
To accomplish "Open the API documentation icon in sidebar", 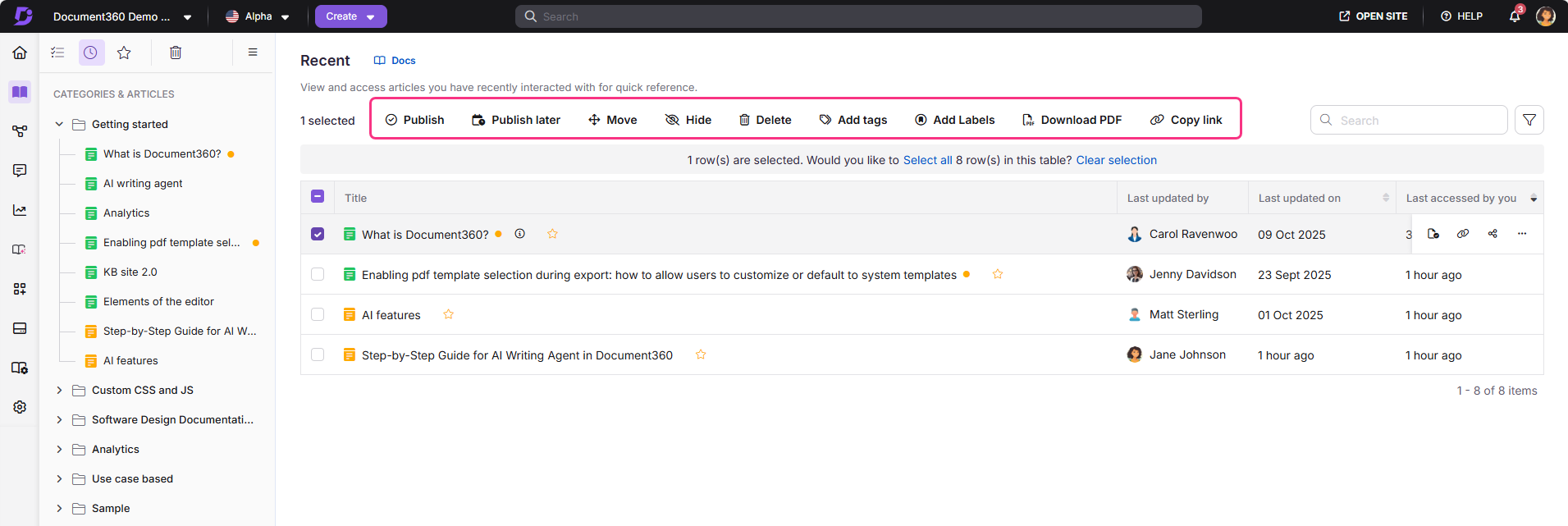I will coord(20,131).
